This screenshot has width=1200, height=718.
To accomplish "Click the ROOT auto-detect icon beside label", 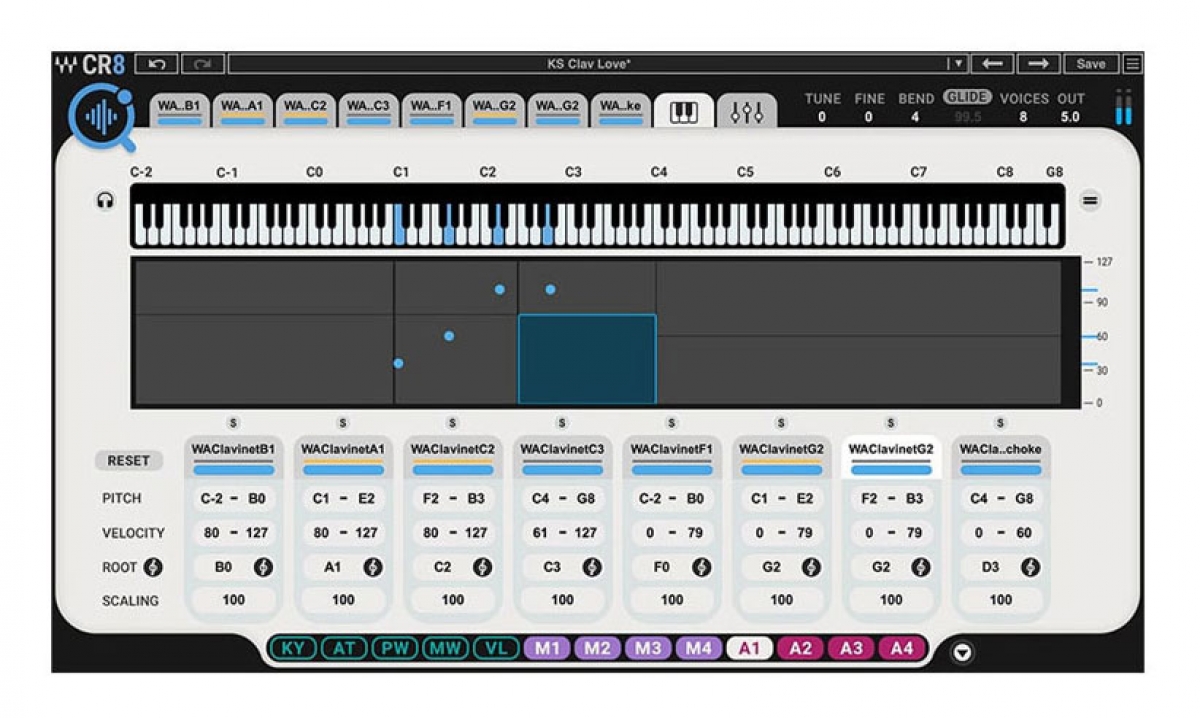I will tap(153, 567).
